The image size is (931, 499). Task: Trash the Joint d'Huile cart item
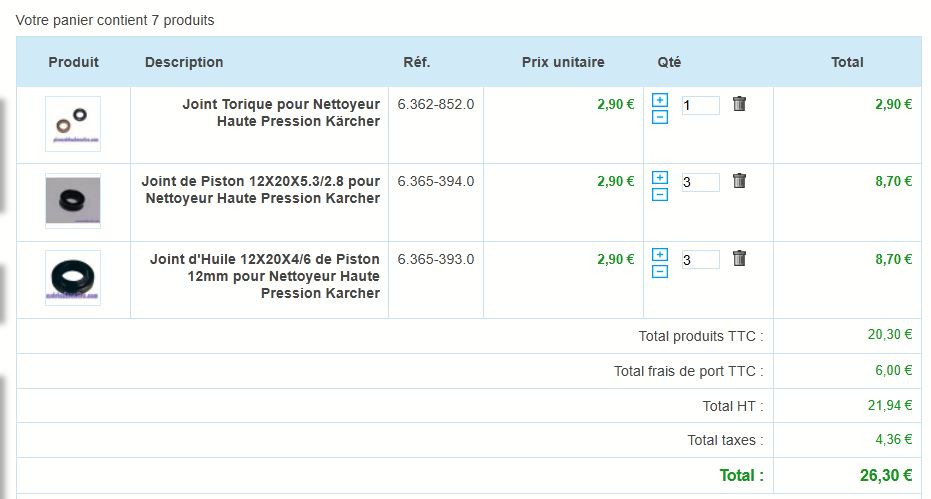(x=739, y=259)
